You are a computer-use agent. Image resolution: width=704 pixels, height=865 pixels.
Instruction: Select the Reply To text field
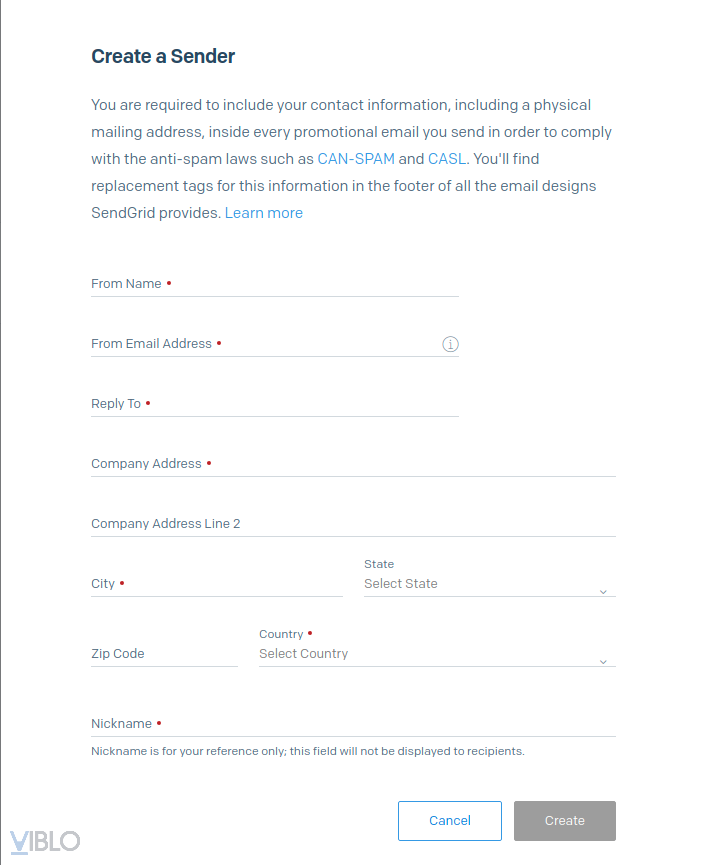tap(274, 404)
